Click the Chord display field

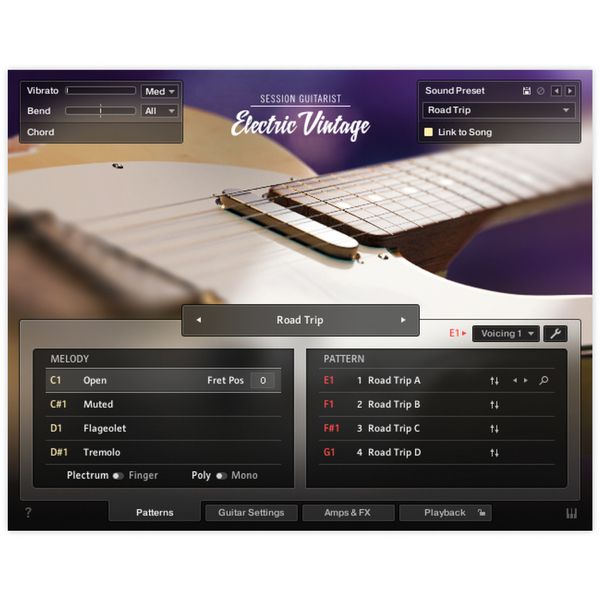coord(101,132)
